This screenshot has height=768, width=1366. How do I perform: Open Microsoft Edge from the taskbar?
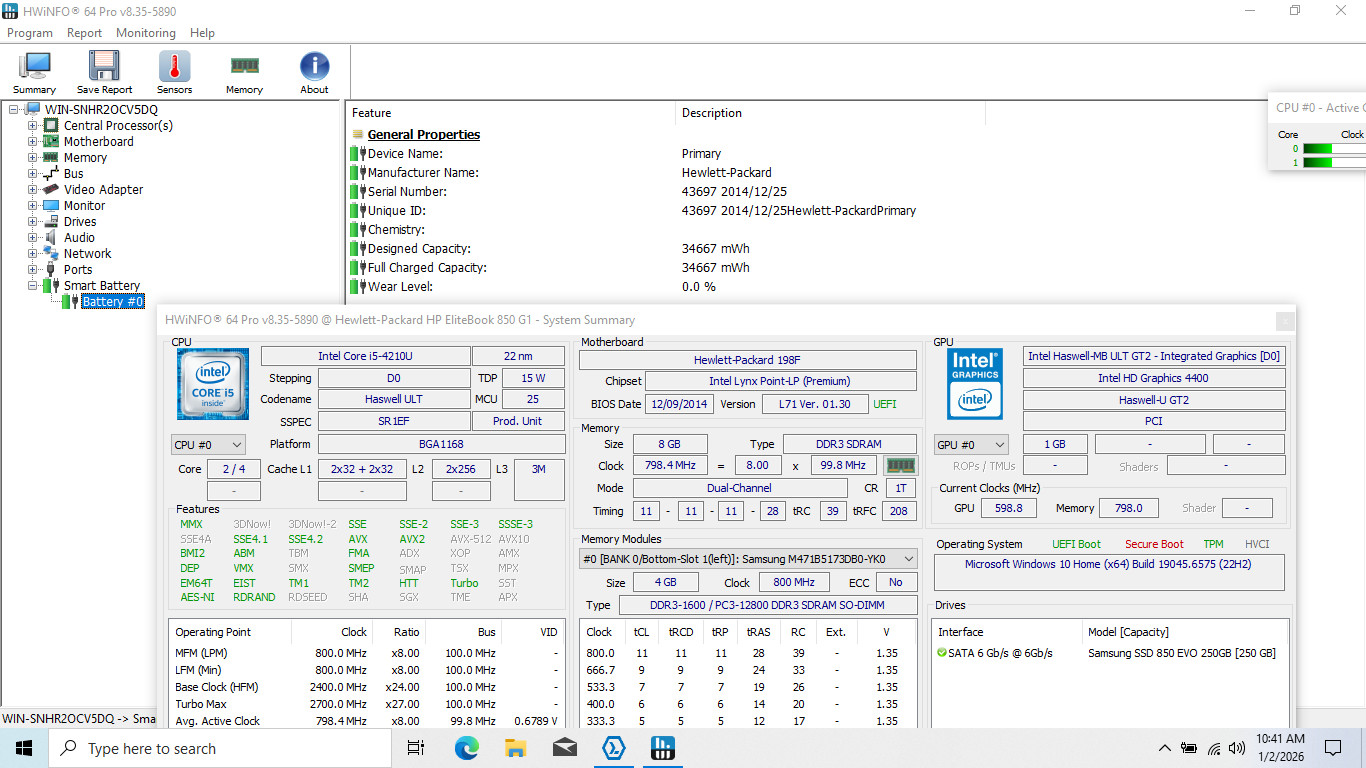tap(467, 748)
